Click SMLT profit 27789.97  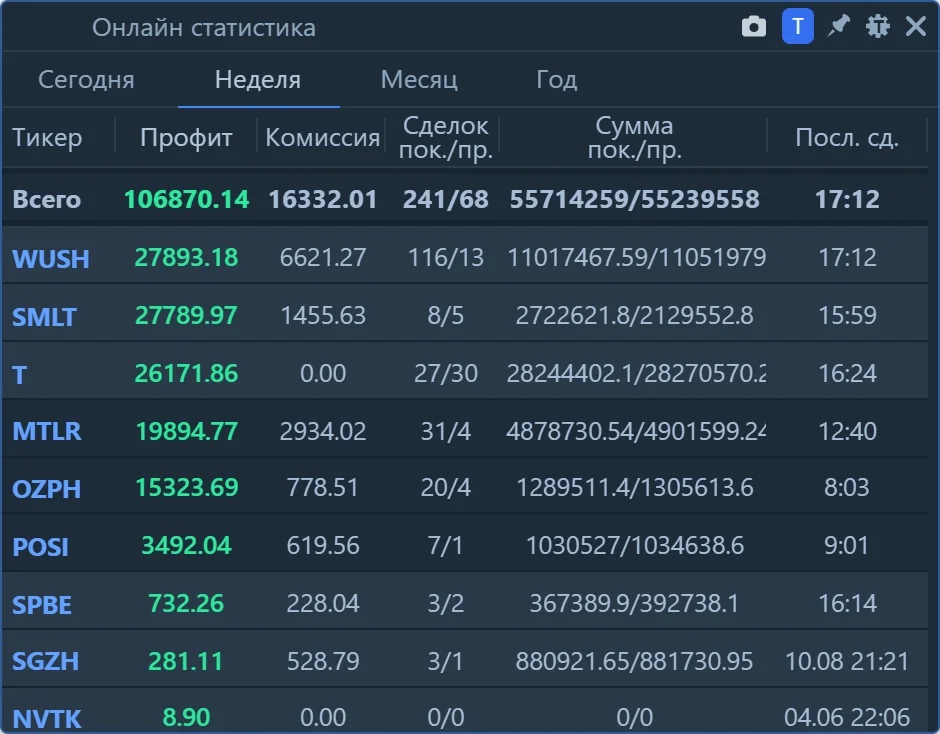[186, 315]
